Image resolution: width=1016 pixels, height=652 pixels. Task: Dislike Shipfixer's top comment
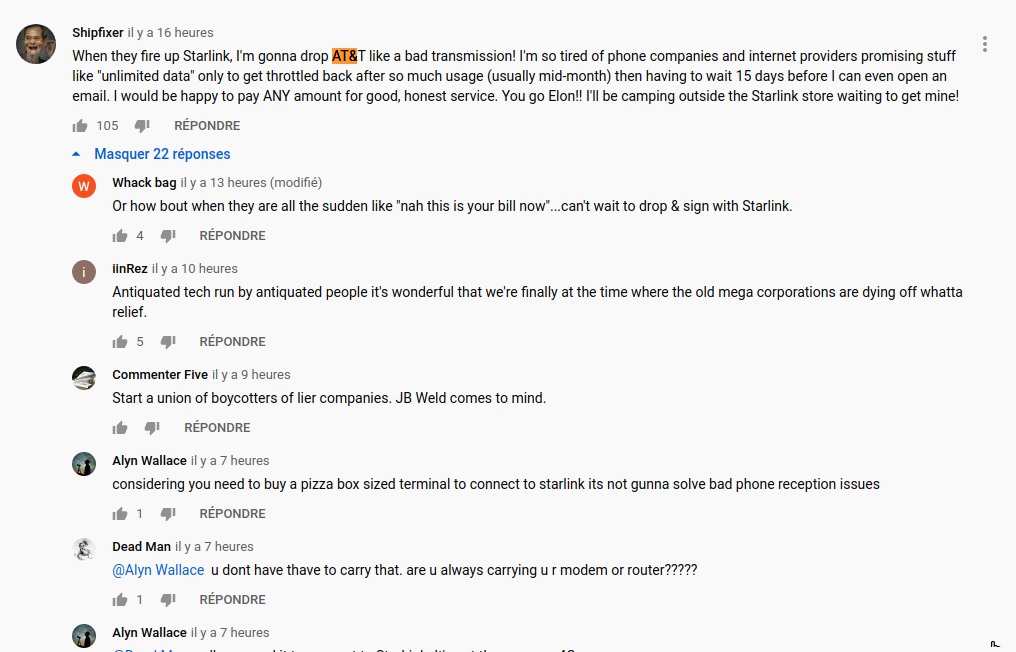coord(142,126)
